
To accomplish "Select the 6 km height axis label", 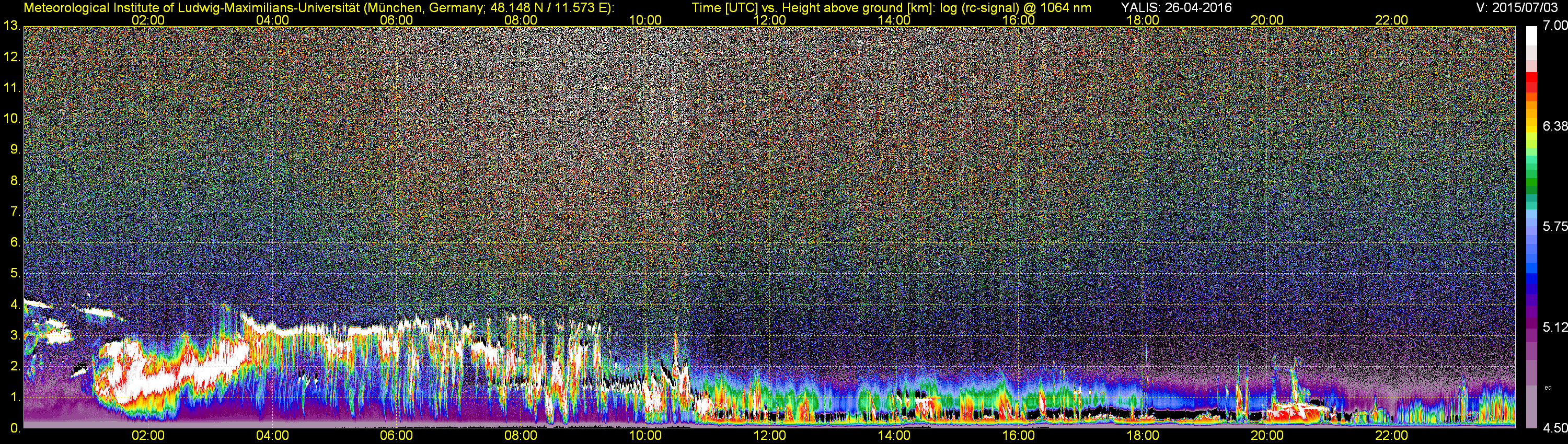I will [x=15, y=243].
